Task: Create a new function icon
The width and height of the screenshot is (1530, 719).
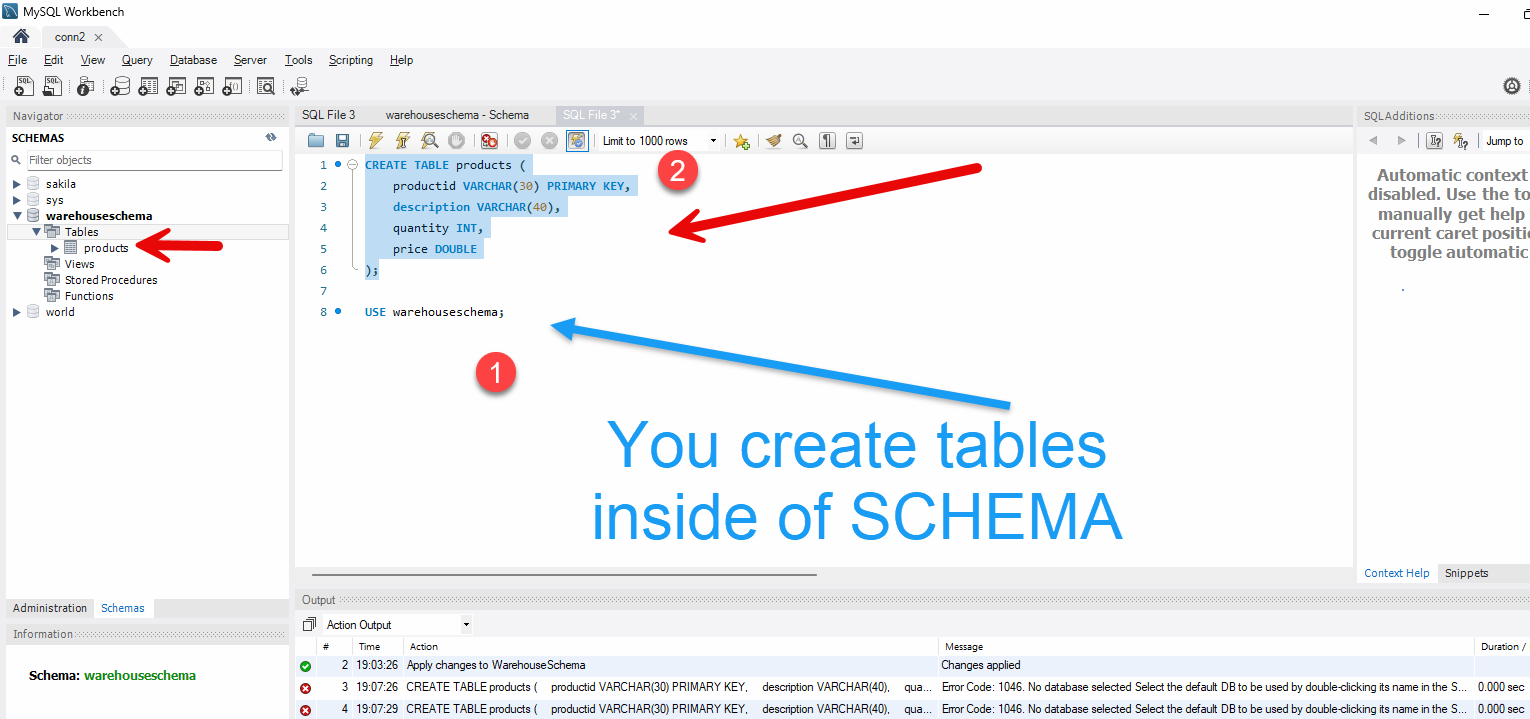Action: (x=232, y=86)
